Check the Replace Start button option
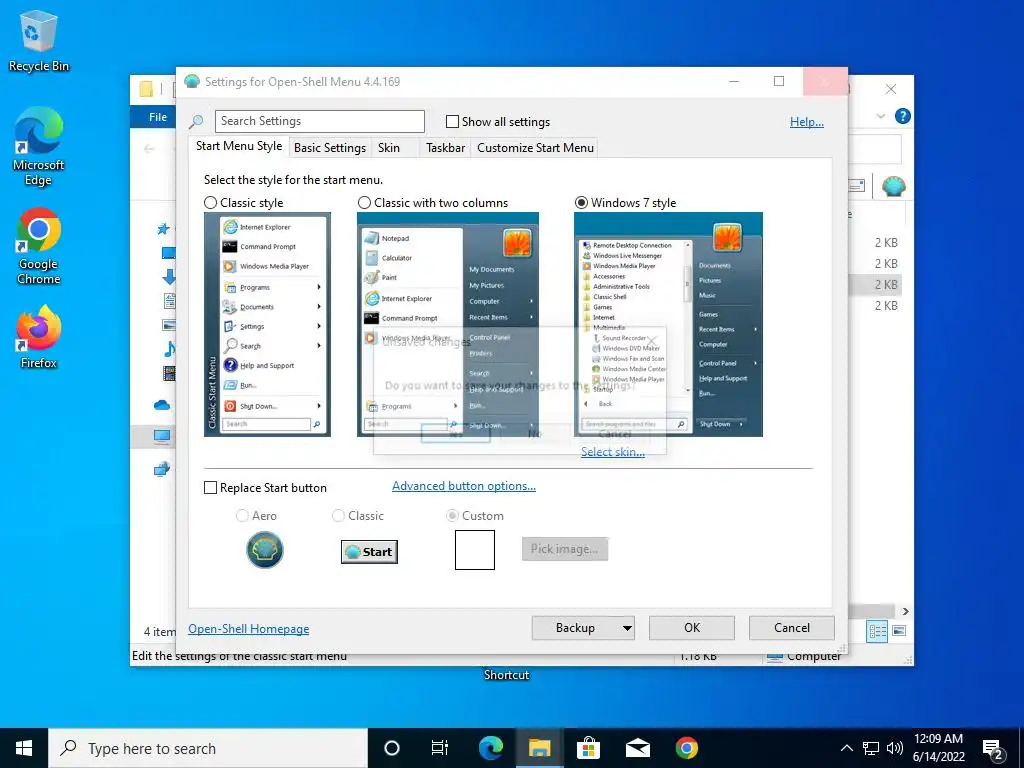1024x768 pixels. (210, 488)
